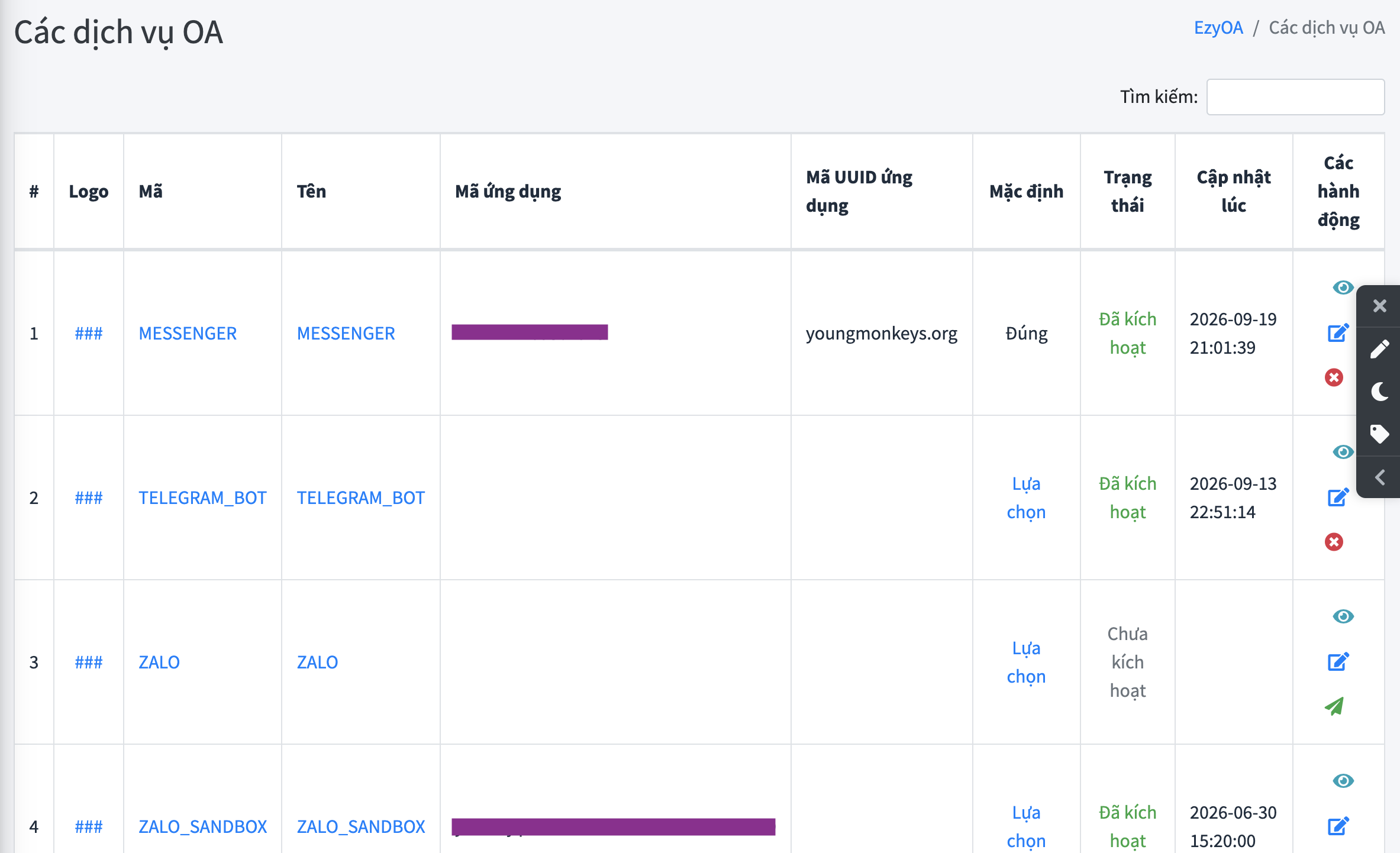Click Lựa chọn to set ZALO_SANDBOX default
The image size is (1400, 853).
tap(1026, 826)
